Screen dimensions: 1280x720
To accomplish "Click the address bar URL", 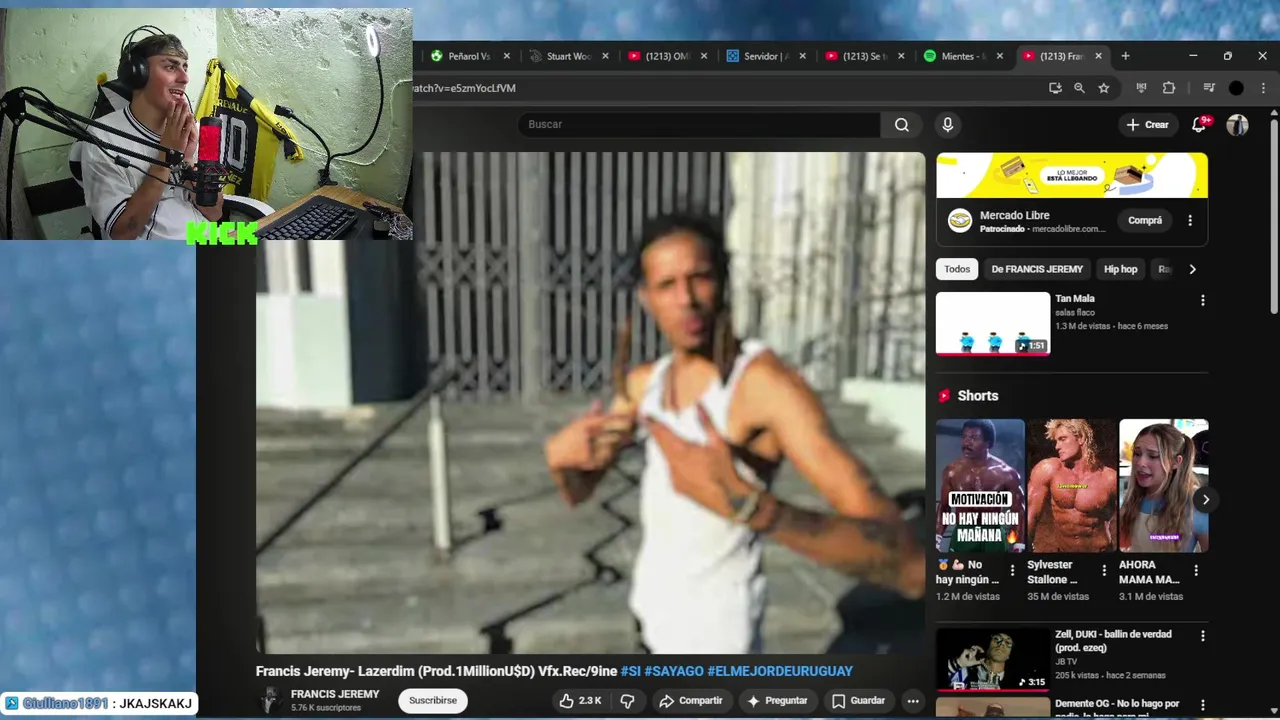I will coord(464,88).
